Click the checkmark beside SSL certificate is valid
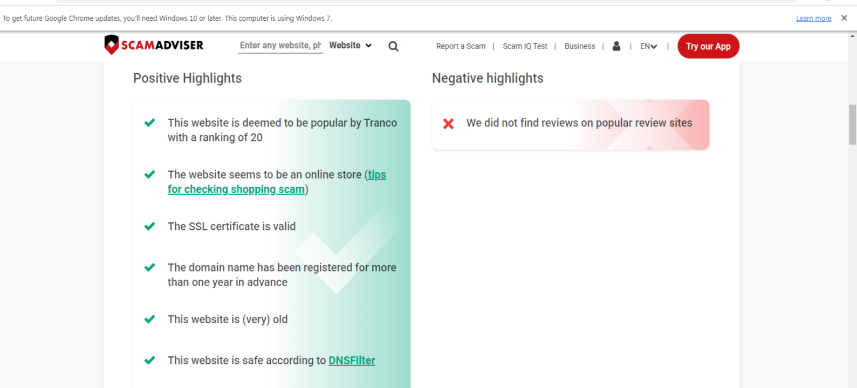 click(x=149, y=226)
